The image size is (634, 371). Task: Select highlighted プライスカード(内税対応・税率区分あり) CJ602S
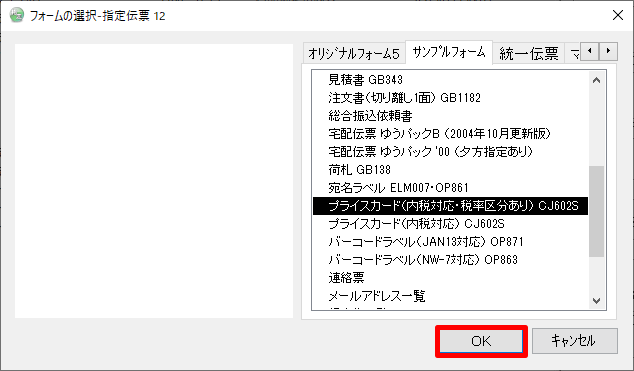tap(450, 206)
